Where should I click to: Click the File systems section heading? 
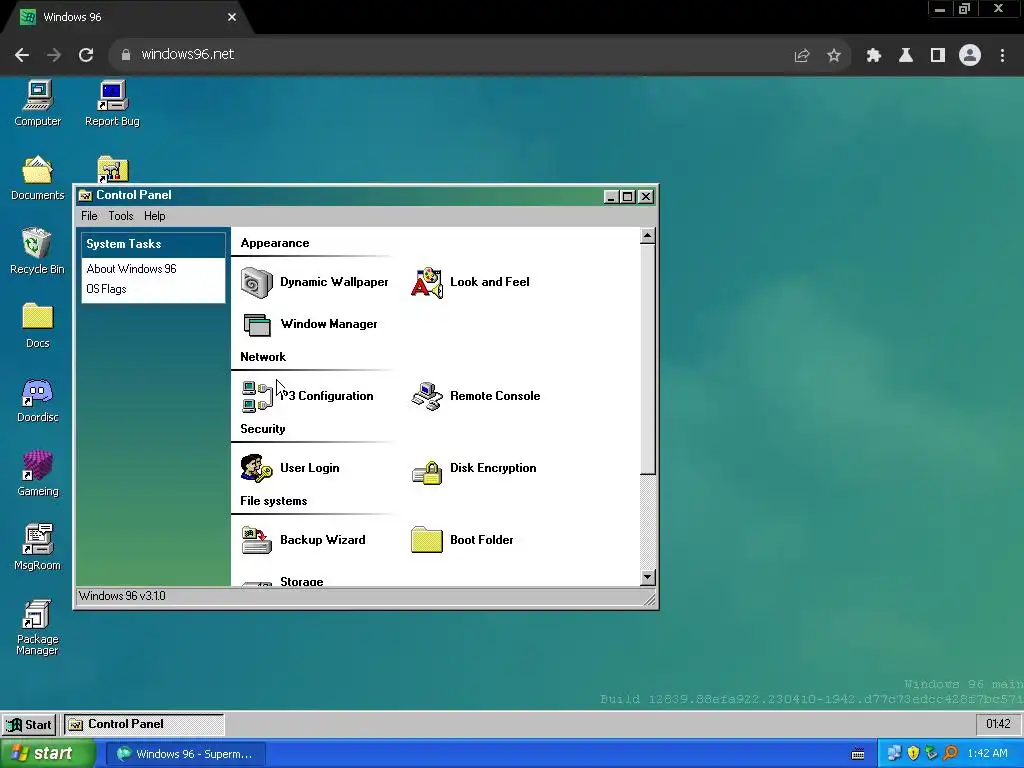click(x=274, y=501)
